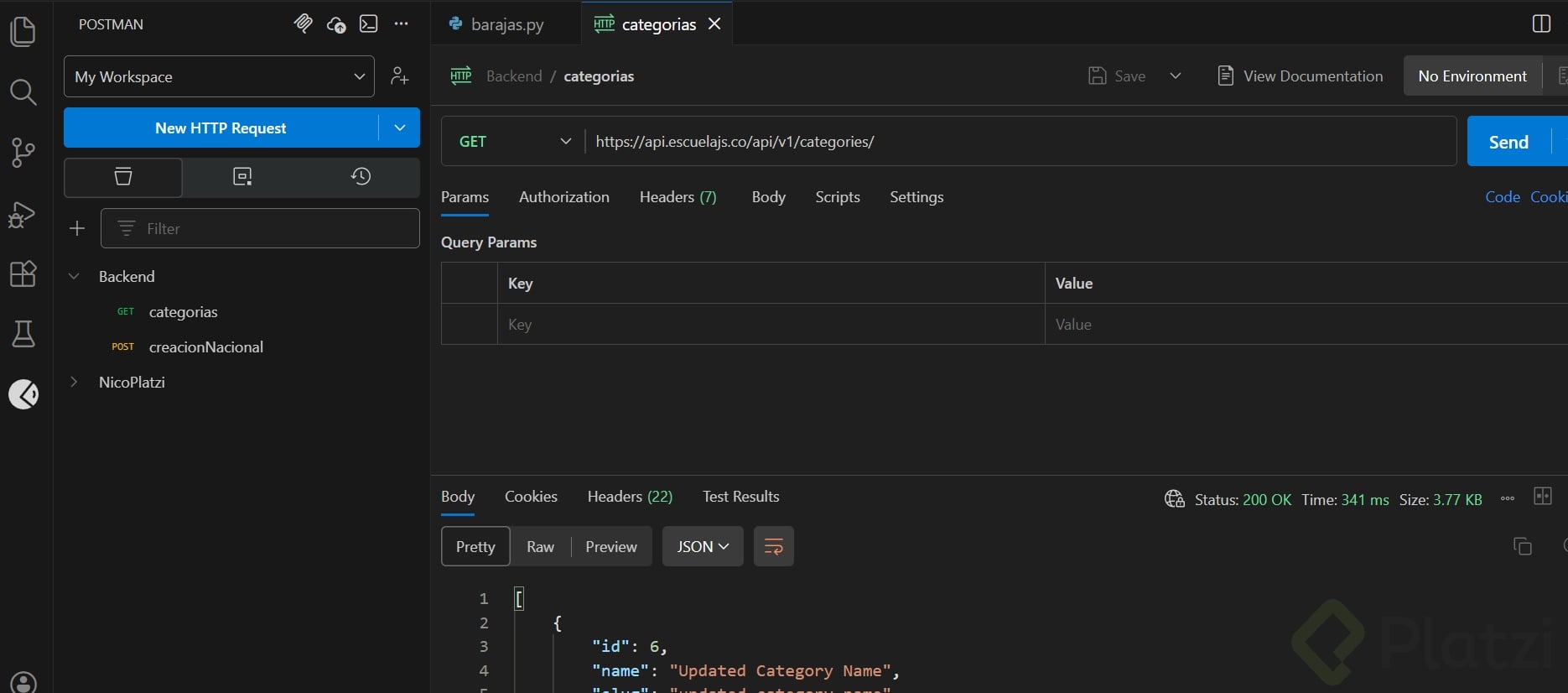Viewport: 1568px width, 693px height.
Task: Expand the NicoPlatzi collection
Action: (x=132, y=383)
